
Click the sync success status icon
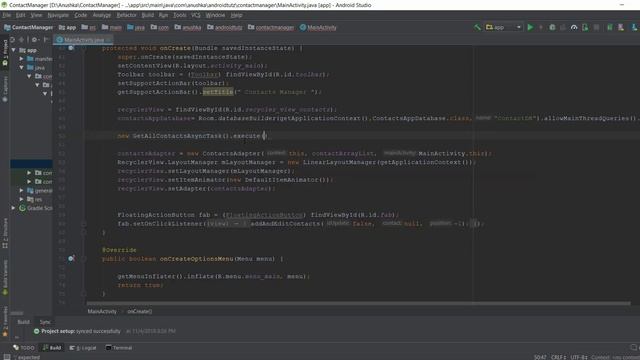pos(36,331)
